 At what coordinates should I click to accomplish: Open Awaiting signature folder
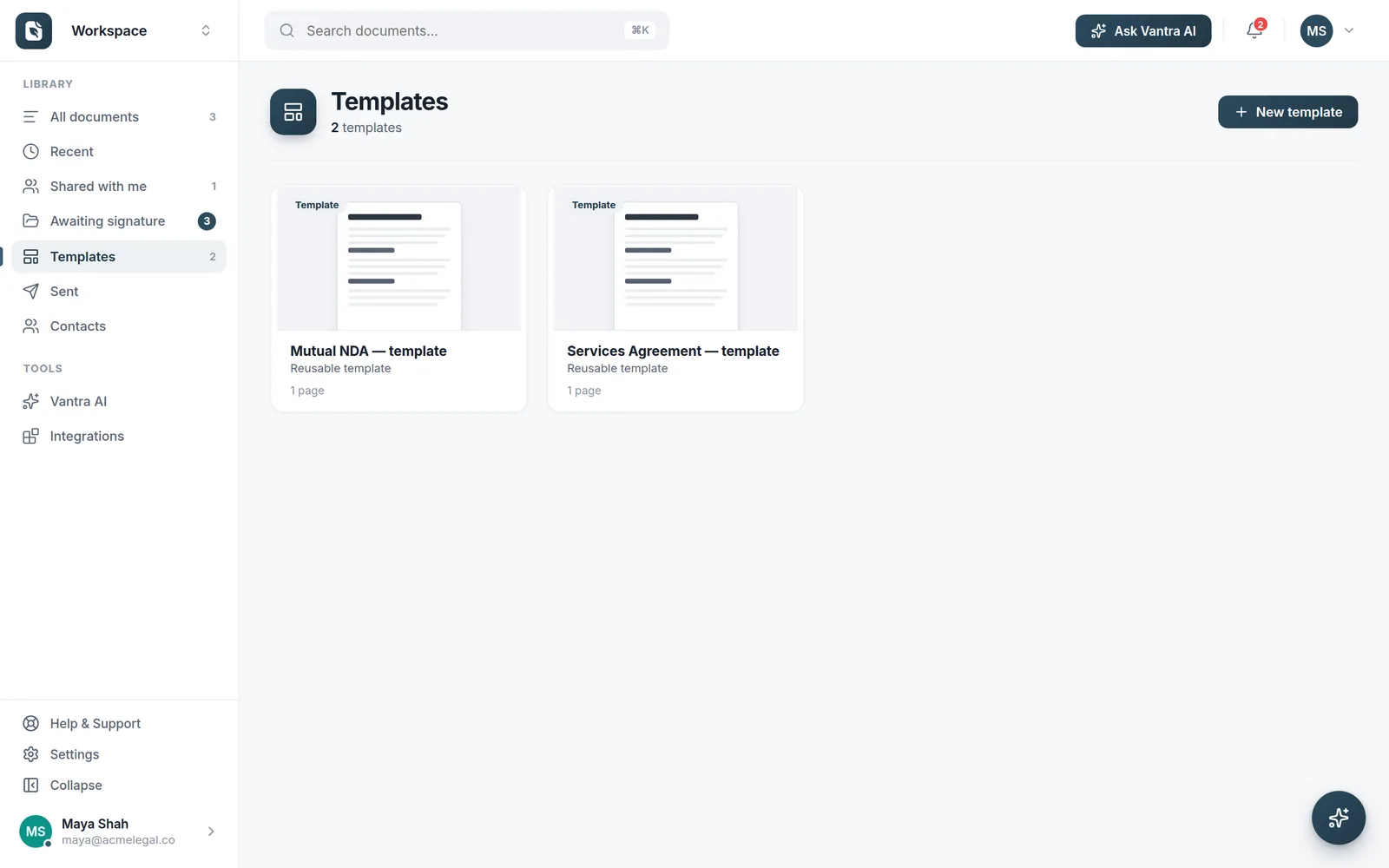pyautogui.click(x=119, y=221)
